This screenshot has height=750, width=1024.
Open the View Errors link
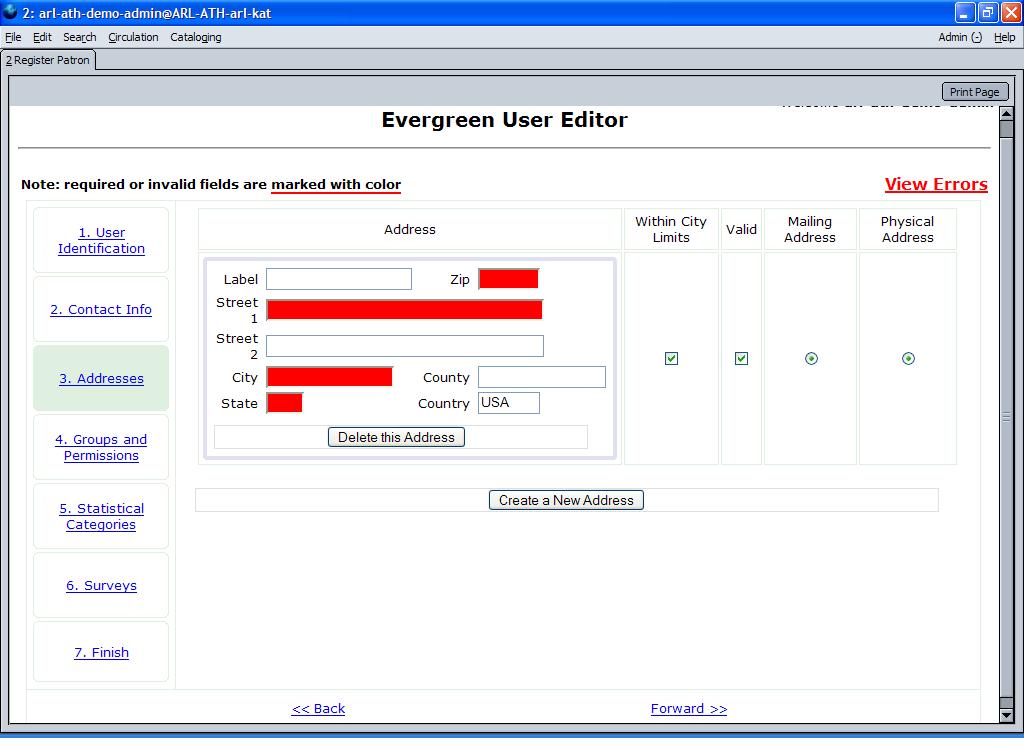click(935, 184)
